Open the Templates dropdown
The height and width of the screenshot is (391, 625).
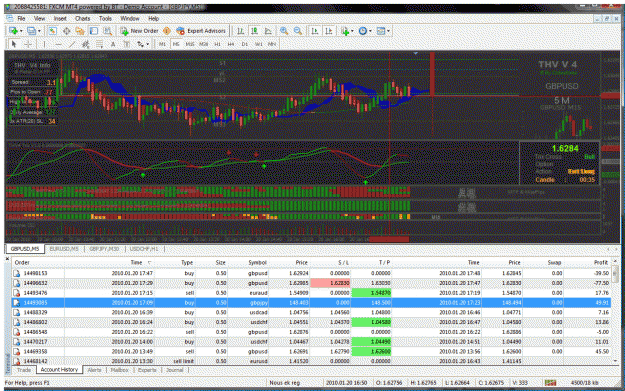pyautogui.click(x=383, y=31)
